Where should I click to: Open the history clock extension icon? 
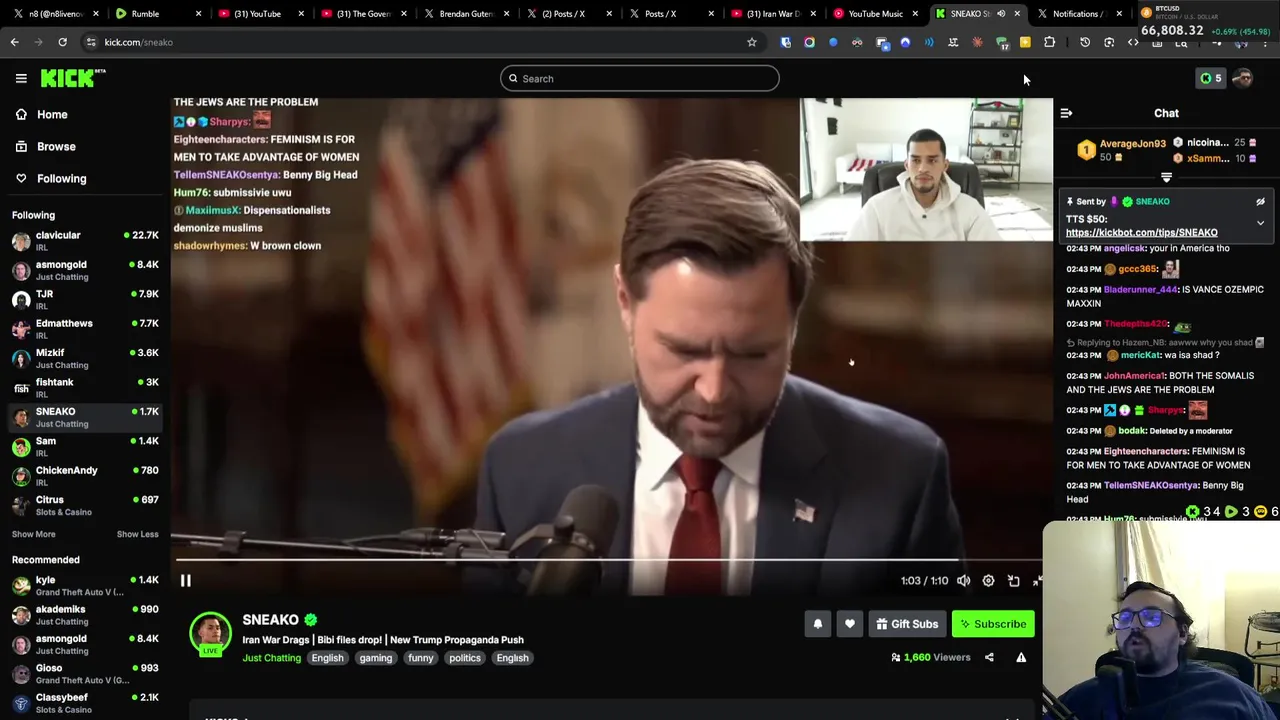pos(1085,42)
